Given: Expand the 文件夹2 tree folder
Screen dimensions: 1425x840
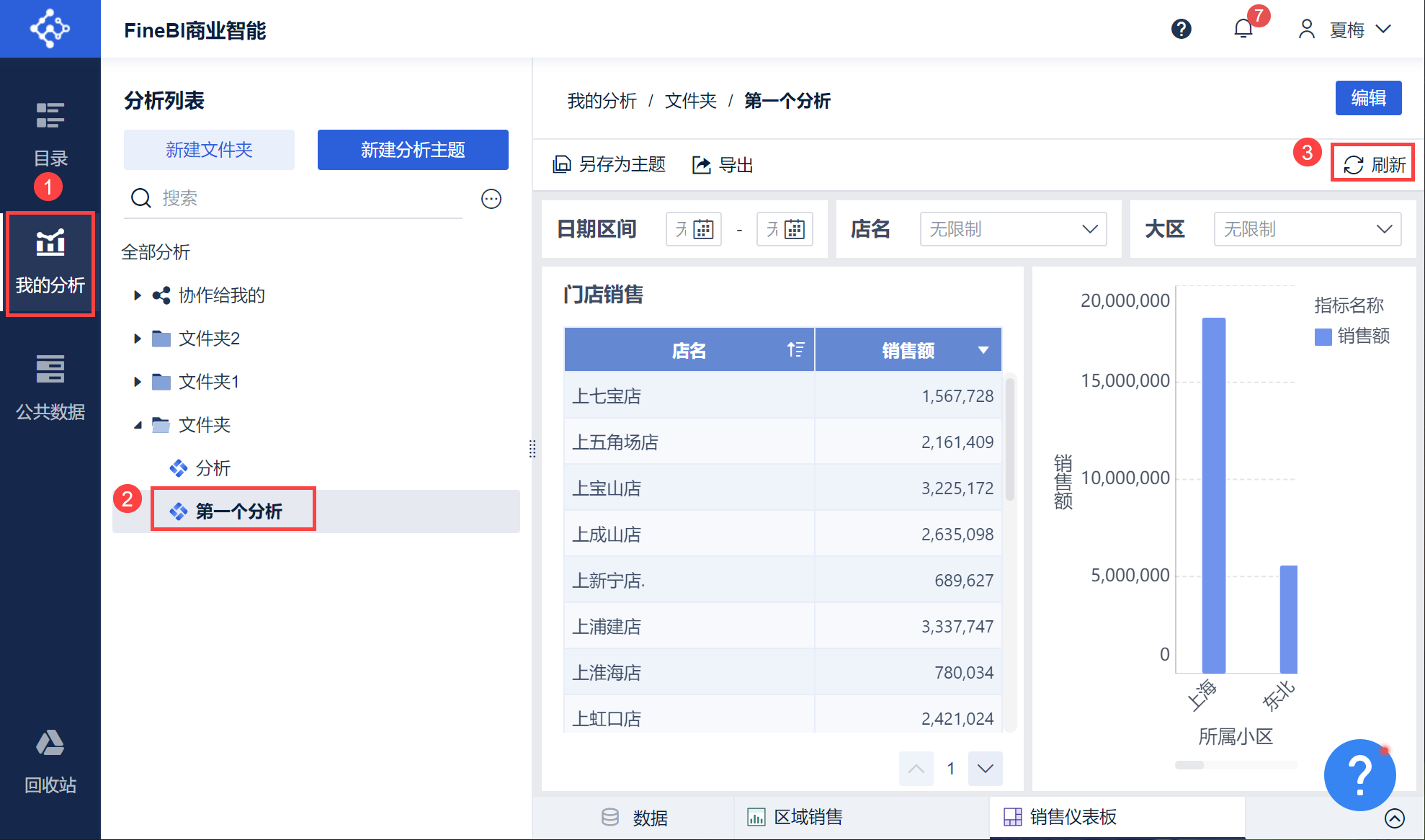Looking at the screenshot, I should tap(138, 339).
